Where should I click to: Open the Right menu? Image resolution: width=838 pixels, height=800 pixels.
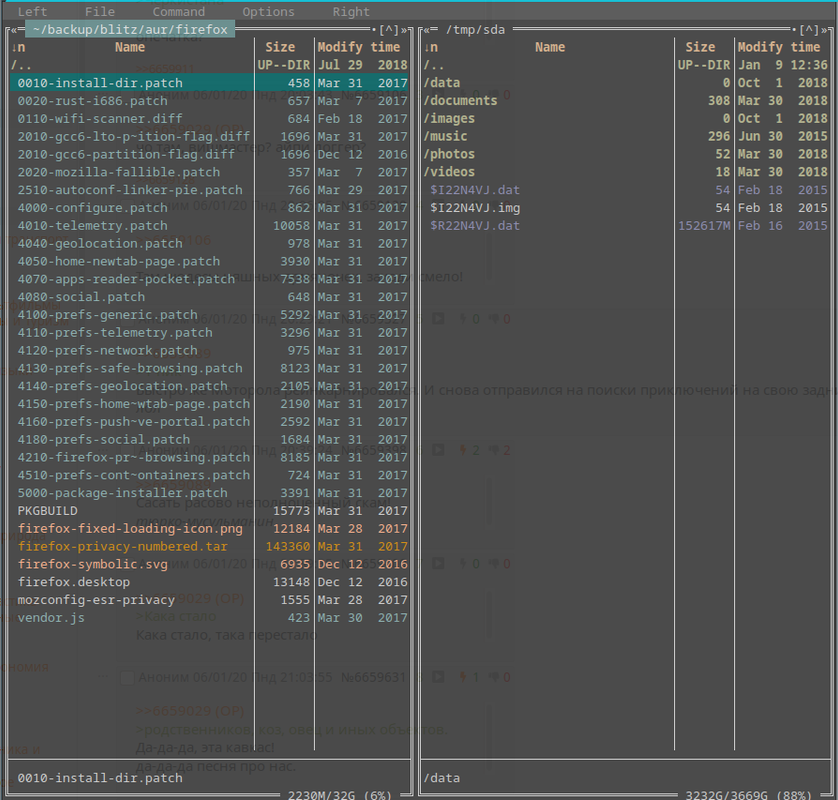351,11
